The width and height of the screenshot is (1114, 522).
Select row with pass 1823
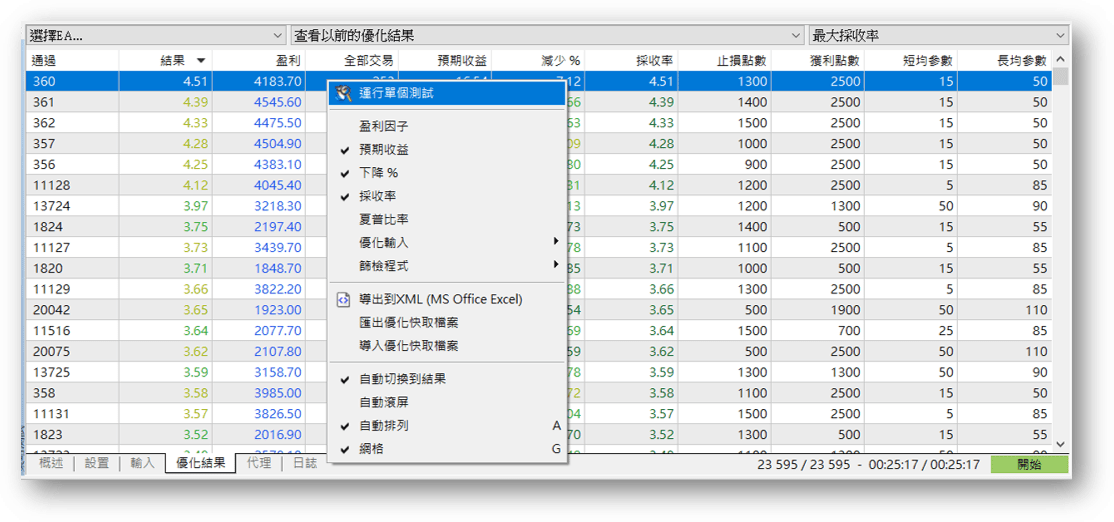click(539, 435)
